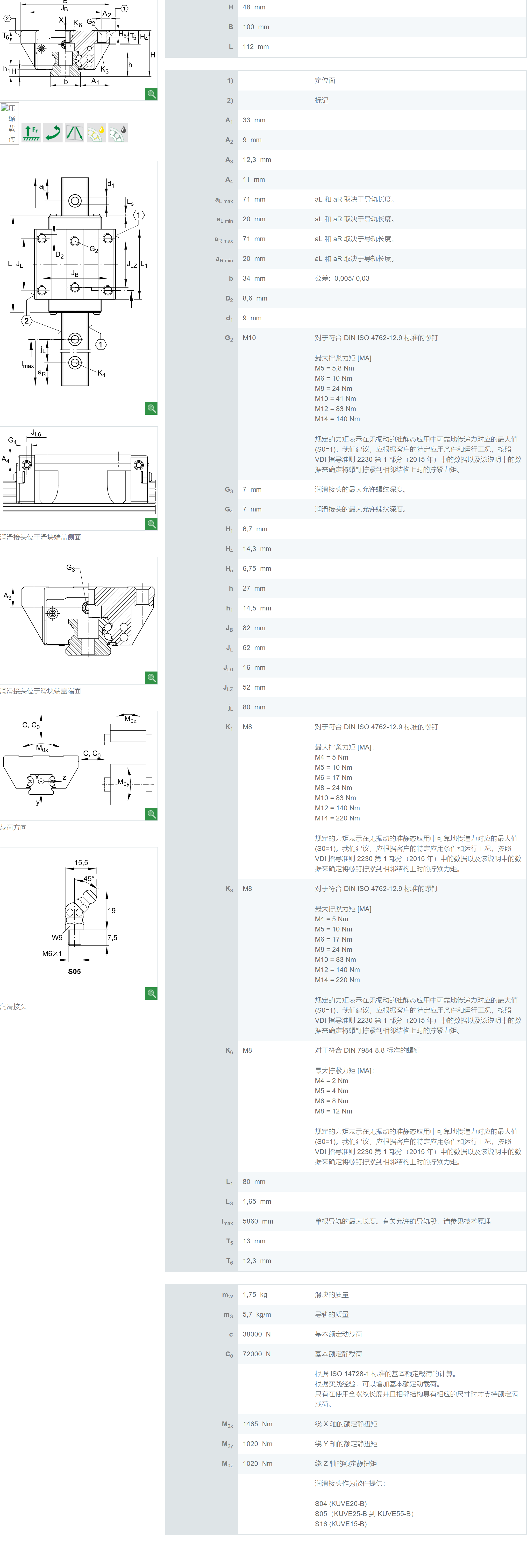
Task: Select the carriage mass 1,75 kg
Action: pos(255,1295)
